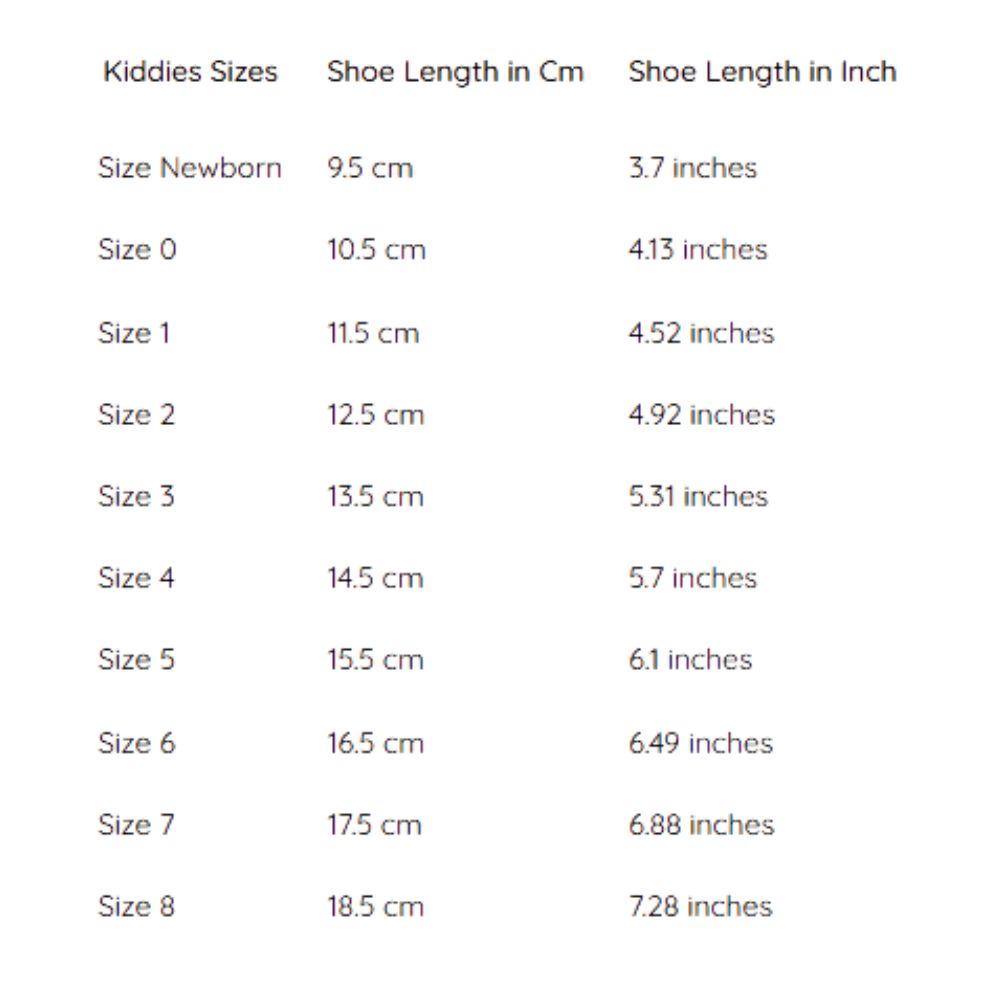Click the Shoe Length in Inch header
The image size is (1000, 1000).
[762, 72]
